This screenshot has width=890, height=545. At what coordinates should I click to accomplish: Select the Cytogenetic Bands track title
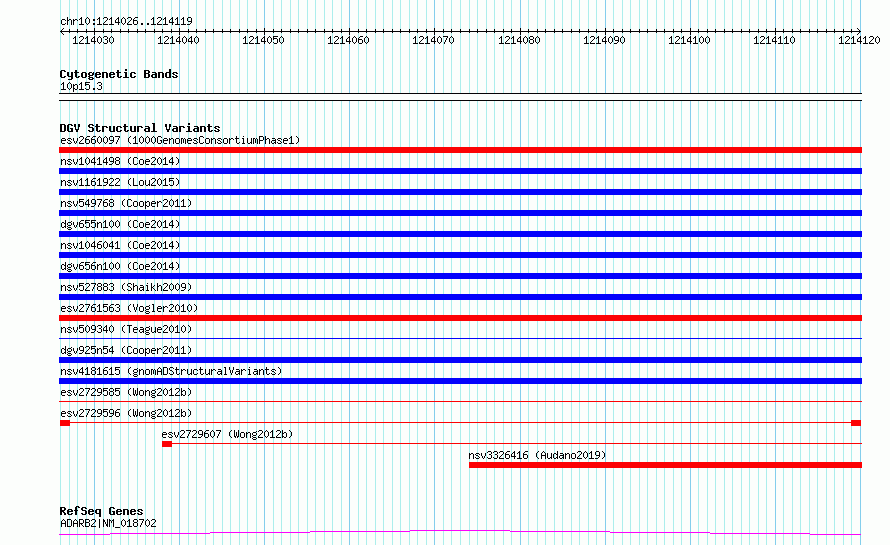click(119, 74)
